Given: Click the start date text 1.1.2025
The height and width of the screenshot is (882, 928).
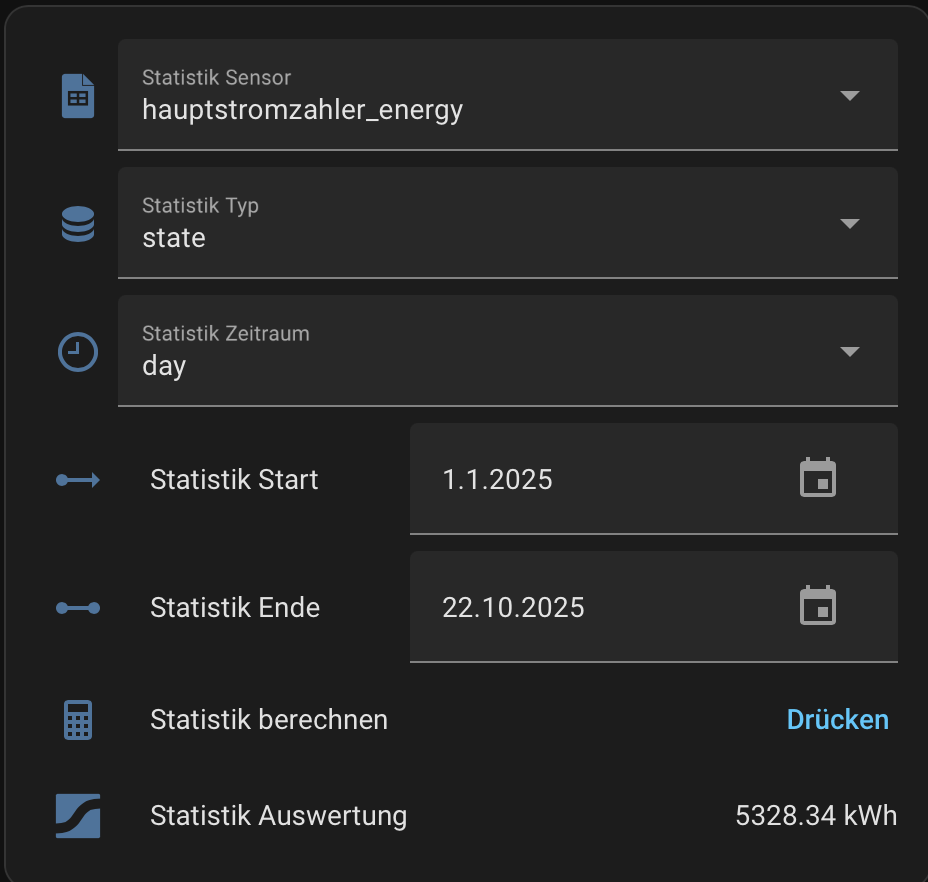Looking at the screenshot, I should 497,480.
